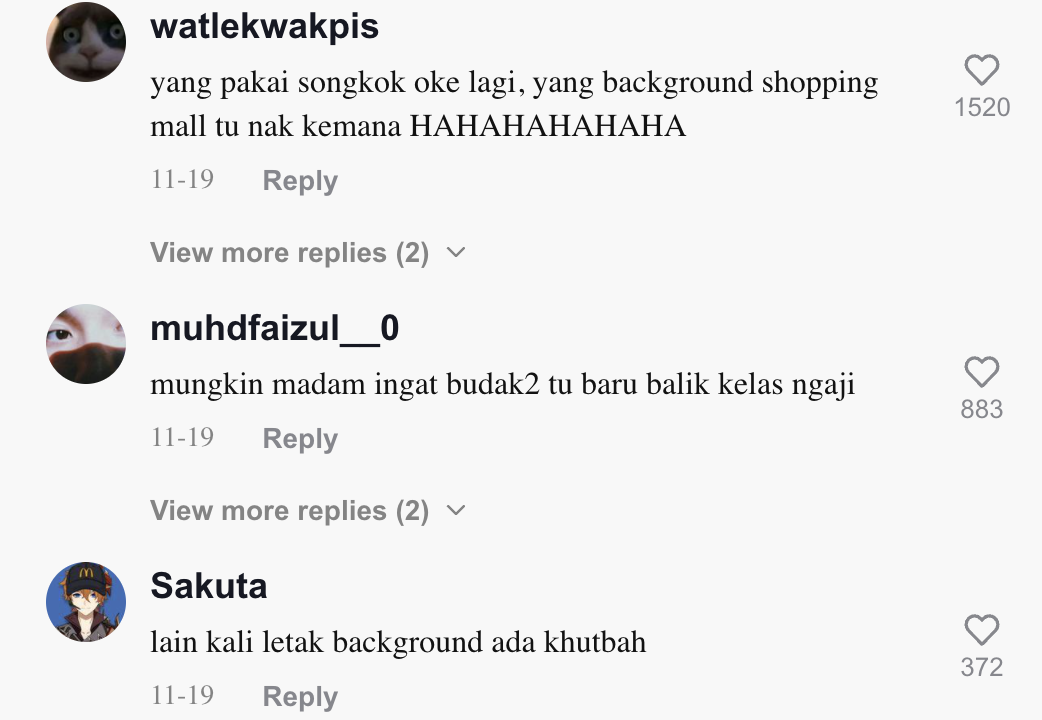
Task: Open the Sakuta username link
Action: pyautogui.click(x=209, y=586)
